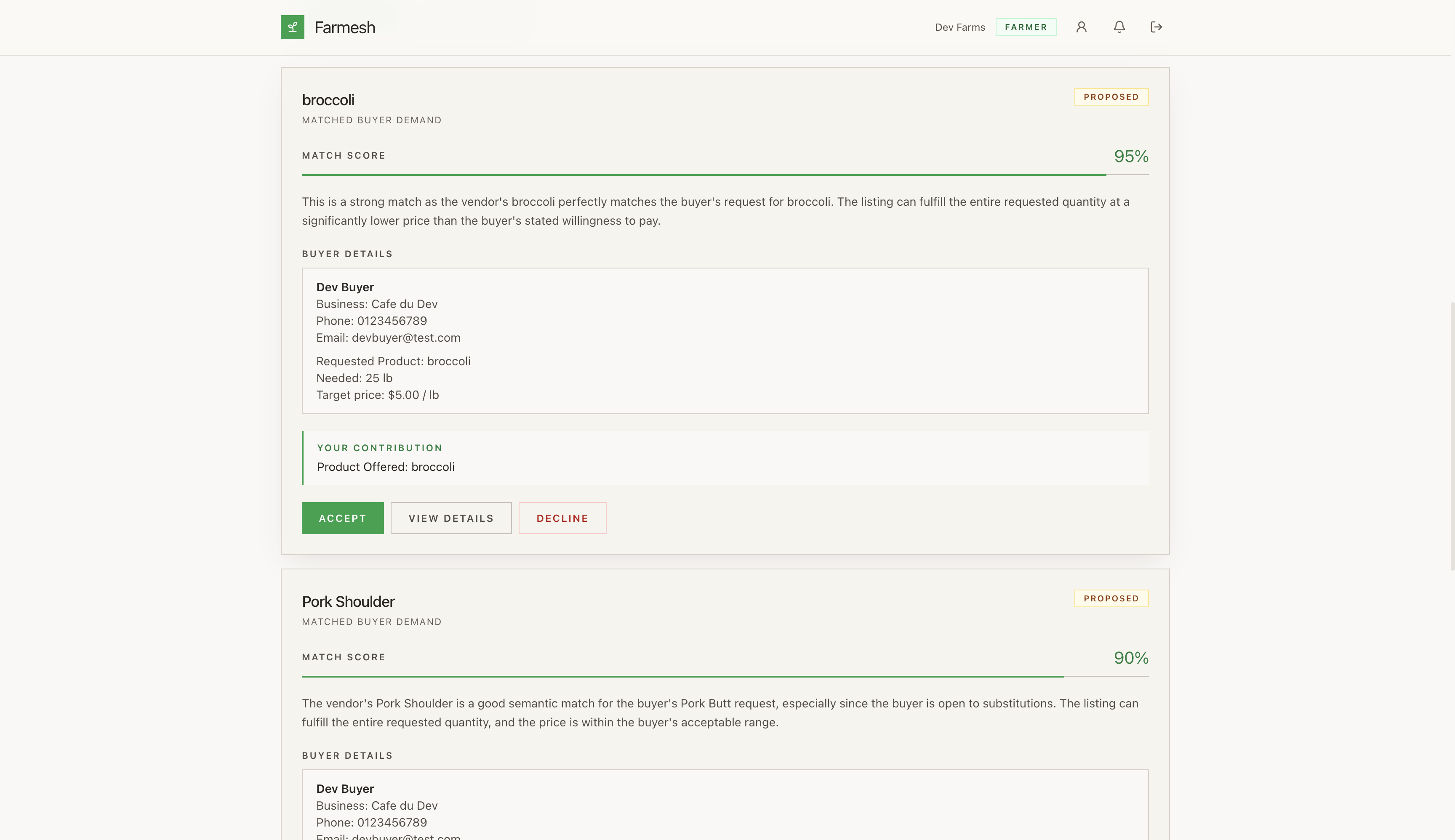The height and width of the screenshot is (840, 1455).
Task: Click the buyer email devbuyer@test.com
Action: pos(406,338)
